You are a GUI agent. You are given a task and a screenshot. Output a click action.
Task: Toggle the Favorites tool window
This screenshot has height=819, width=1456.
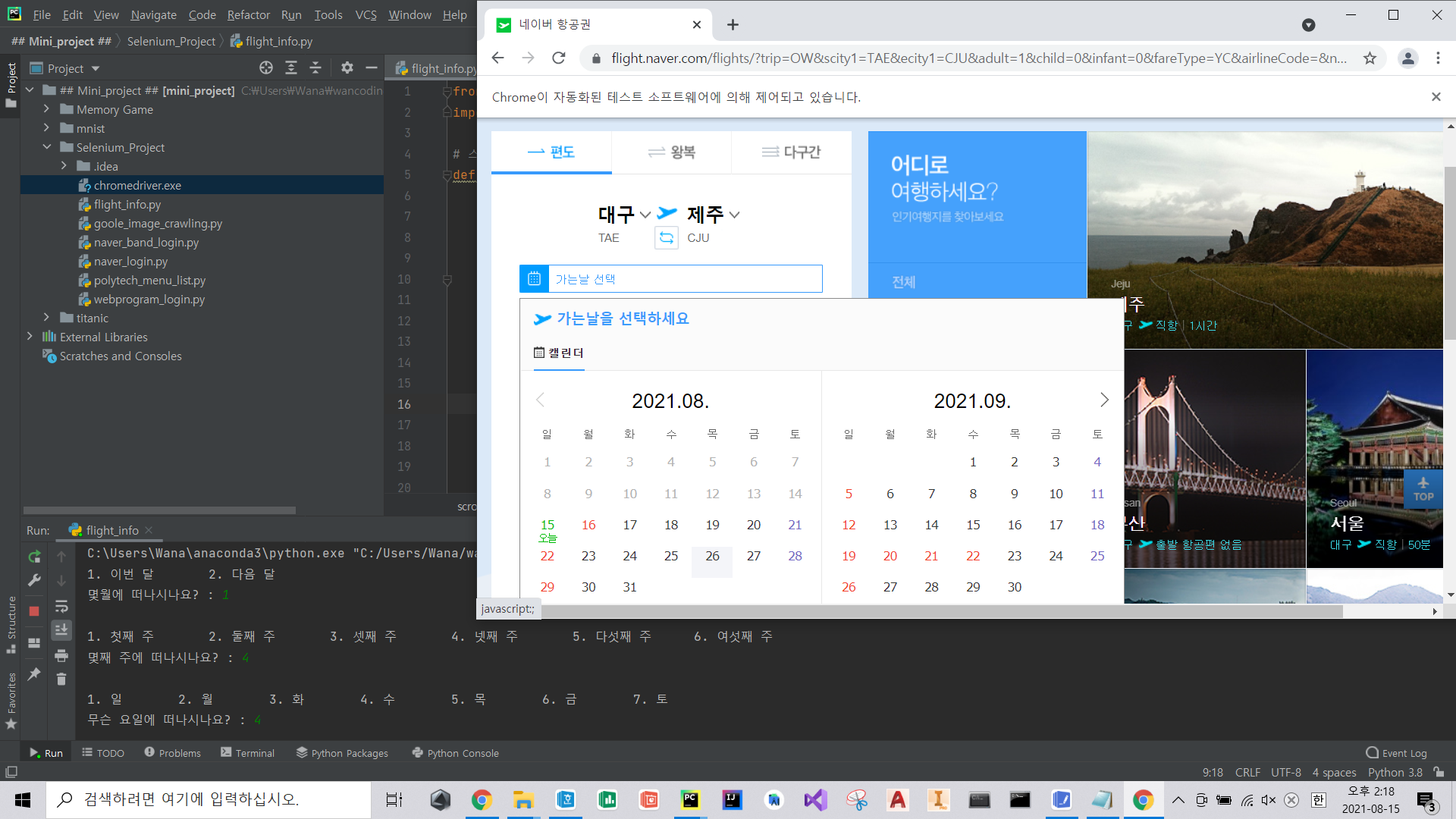[11, 701]
